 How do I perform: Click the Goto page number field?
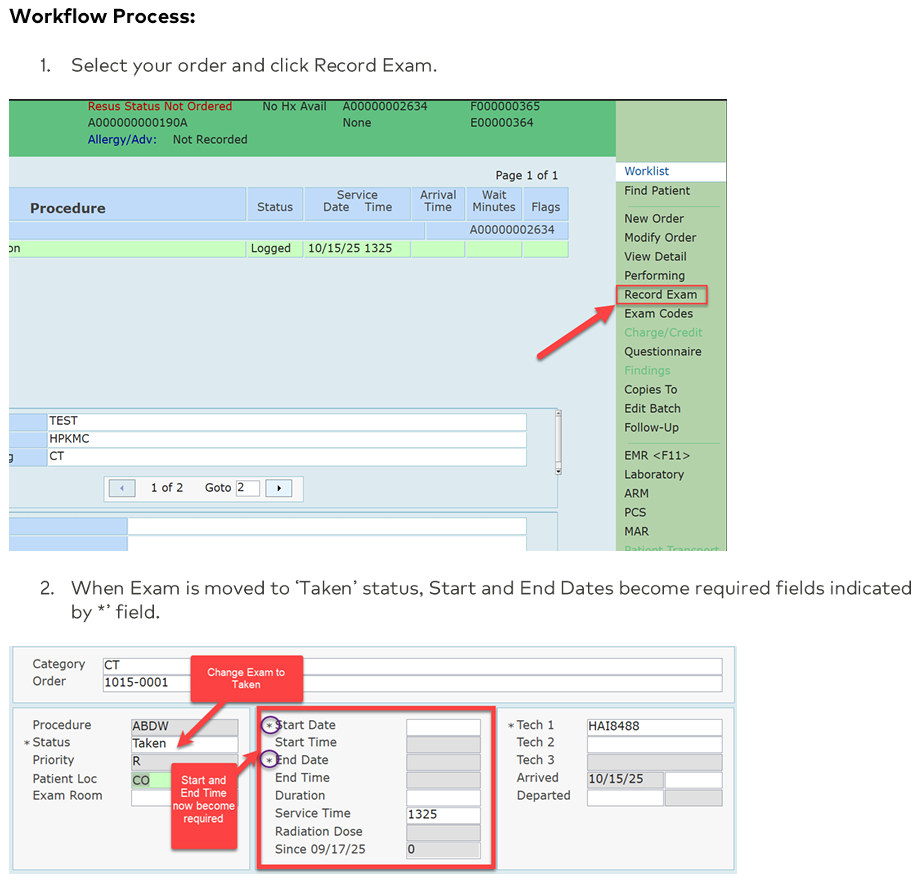point(247,488)
